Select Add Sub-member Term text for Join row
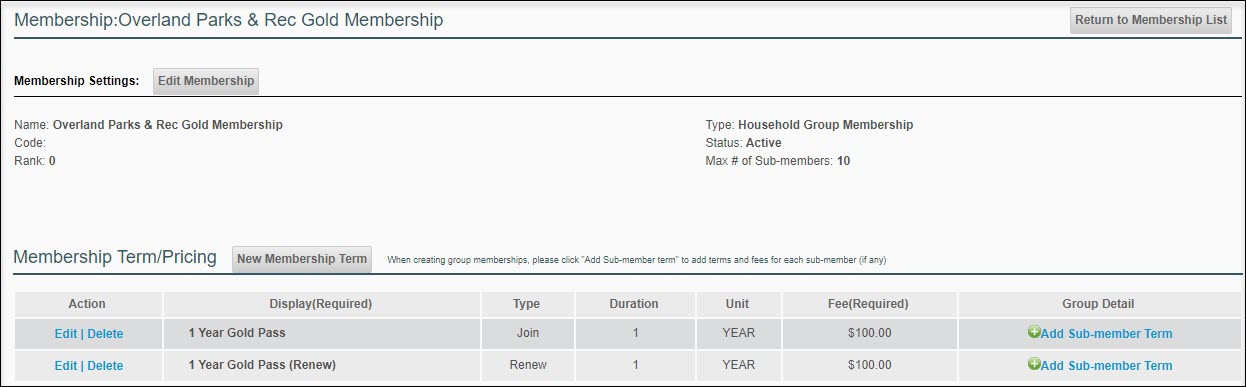Viewport: 1246px width, 387px height. tap(1107, 334)
